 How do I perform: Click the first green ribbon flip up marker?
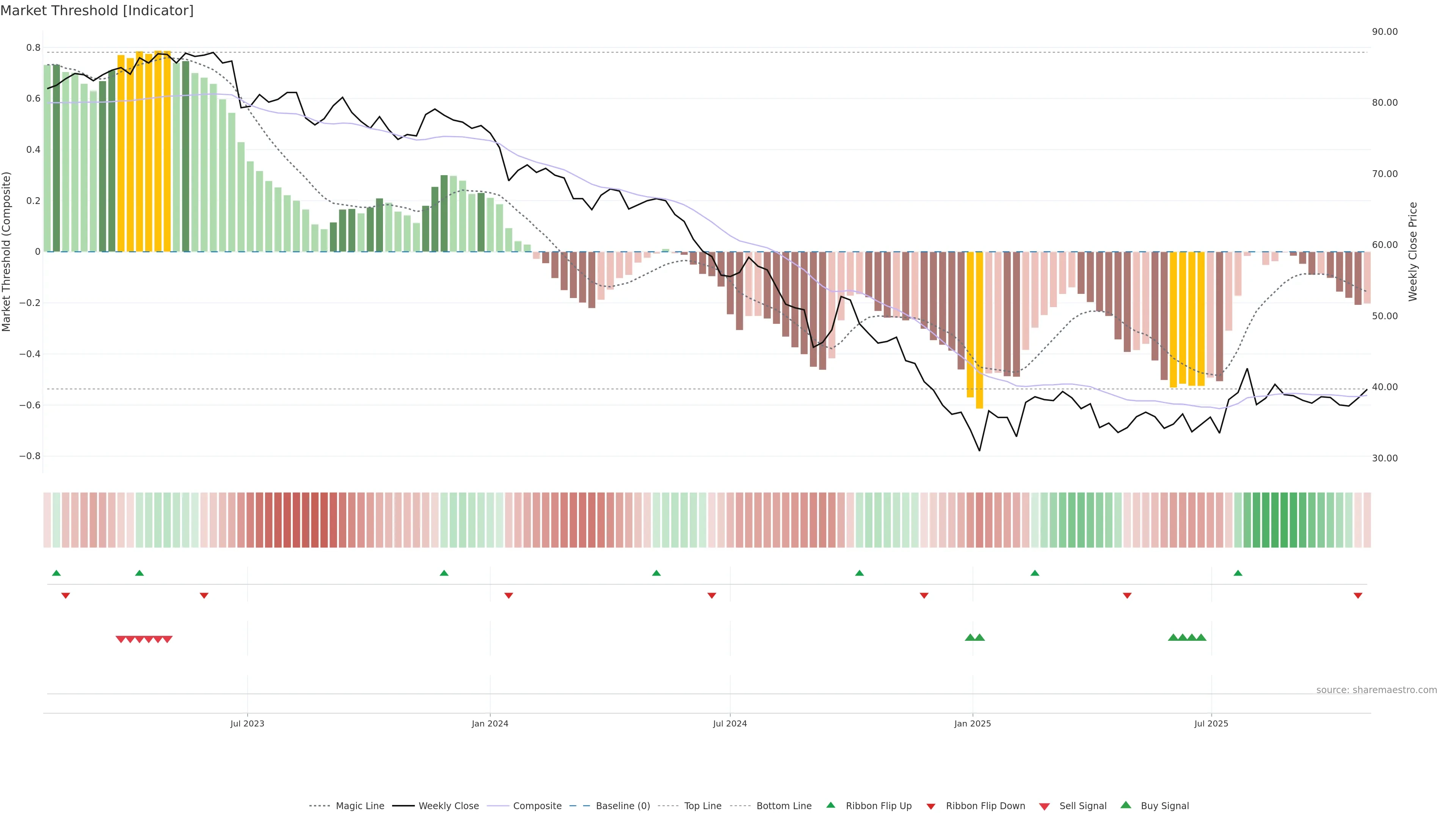56,573
